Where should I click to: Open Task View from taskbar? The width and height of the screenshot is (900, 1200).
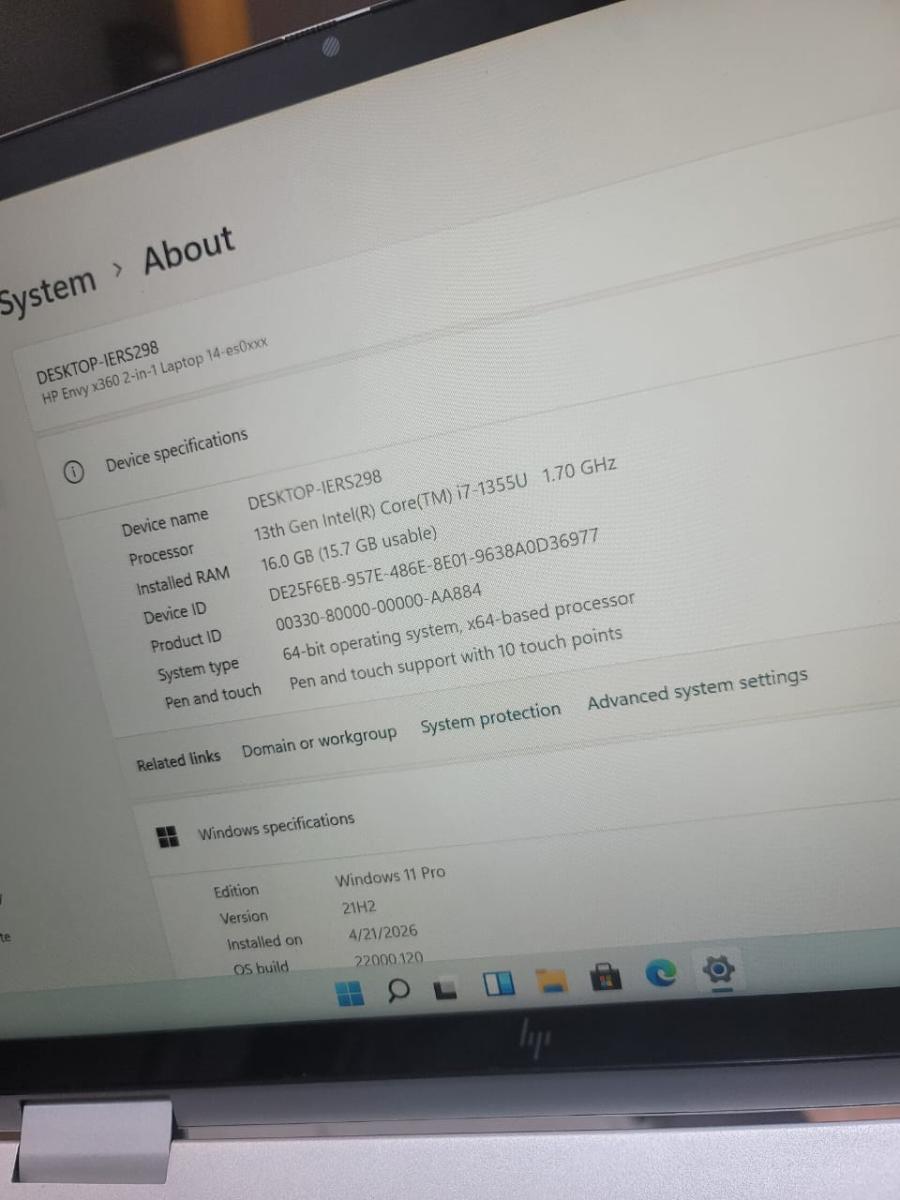(x=447, y=989)
